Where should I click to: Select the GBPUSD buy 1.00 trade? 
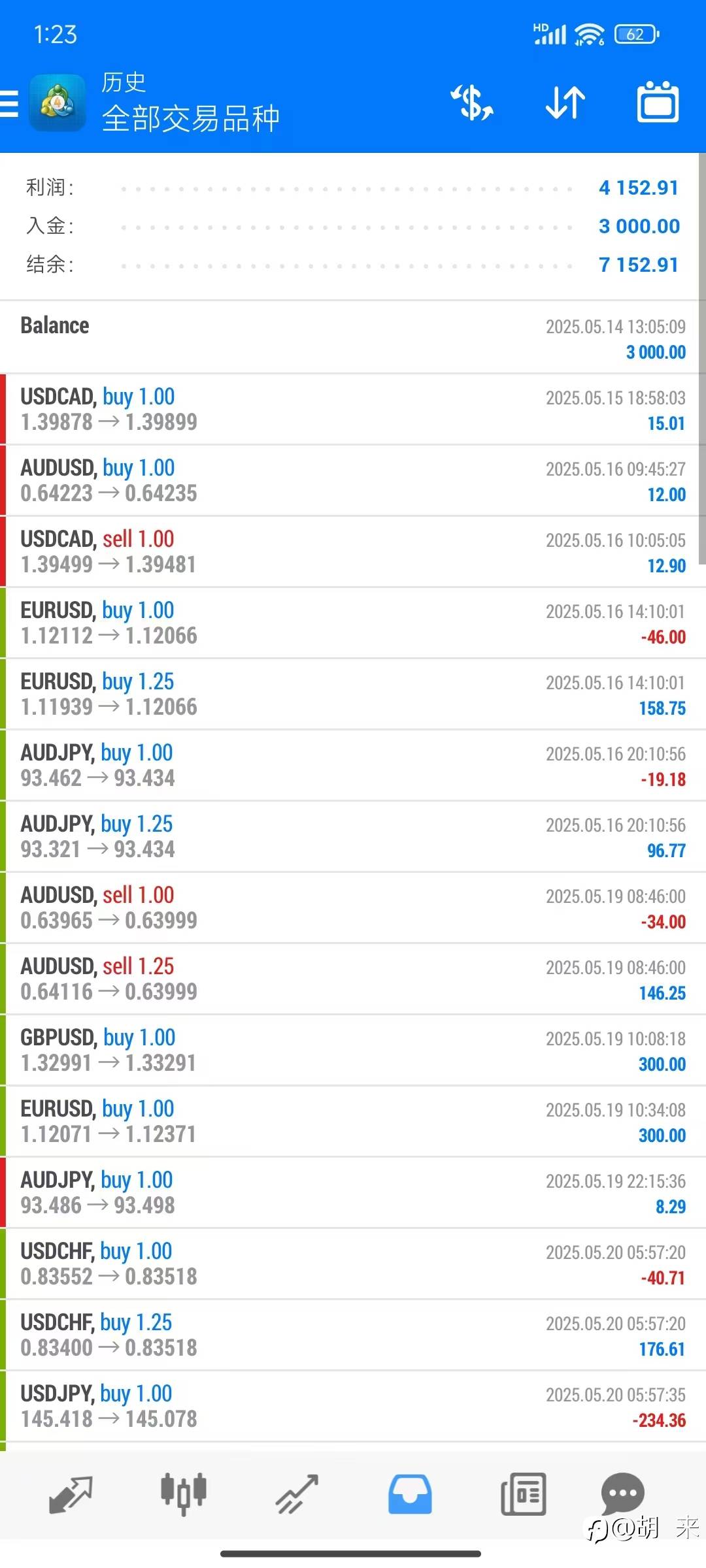(x=353, y=1050)
